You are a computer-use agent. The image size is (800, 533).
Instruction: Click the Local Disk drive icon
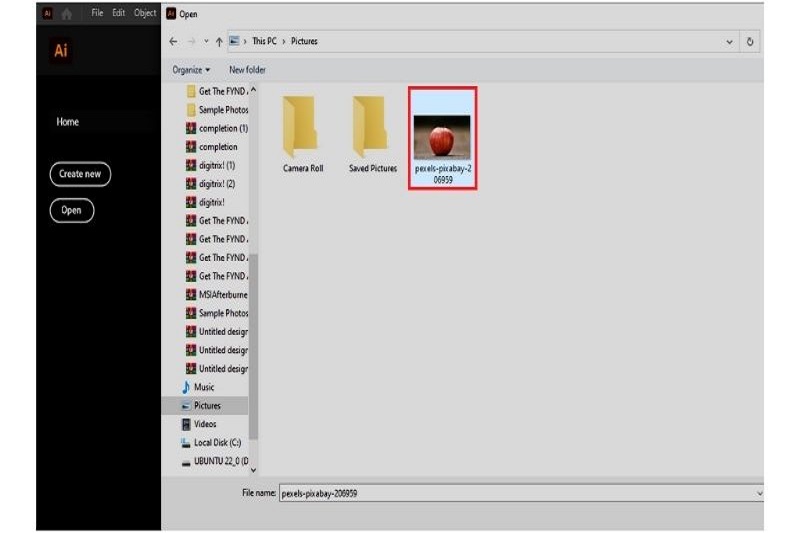click(x=186, y=443)
